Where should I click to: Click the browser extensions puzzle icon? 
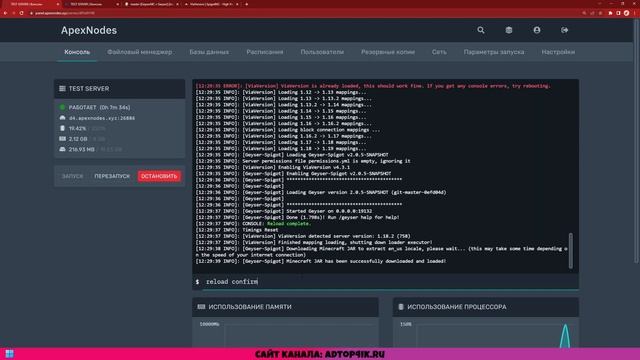[x=610, y=13]
